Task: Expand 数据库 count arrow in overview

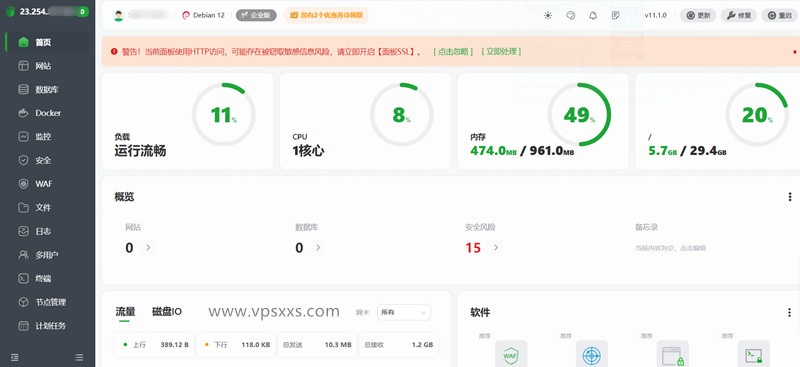Action: pos(318,248)
